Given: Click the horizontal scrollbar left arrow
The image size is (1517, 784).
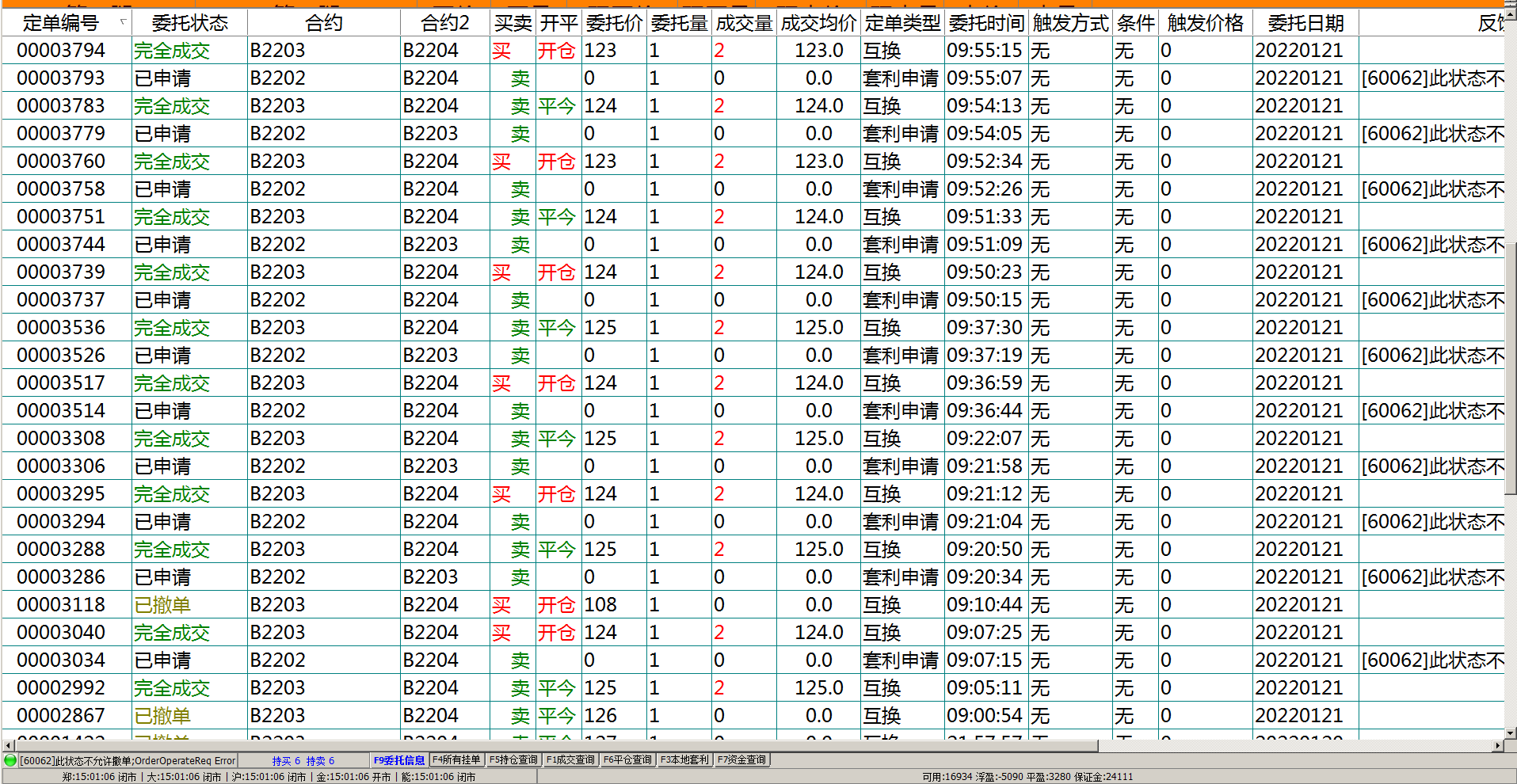Looking at the screenshot, I should tap(8, 746).
